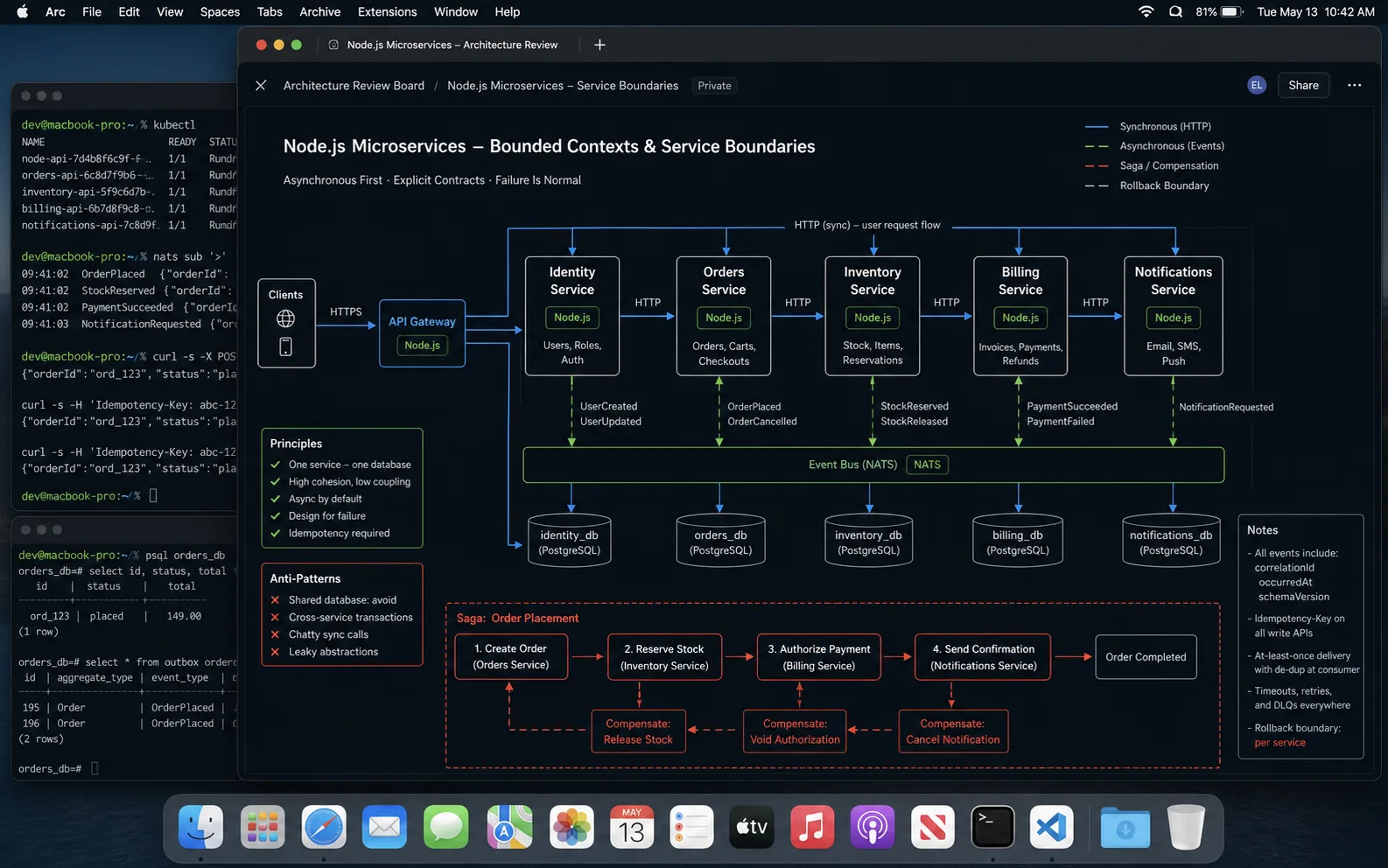
Task: Open the Extensions menu
Action: click(387, 11)
